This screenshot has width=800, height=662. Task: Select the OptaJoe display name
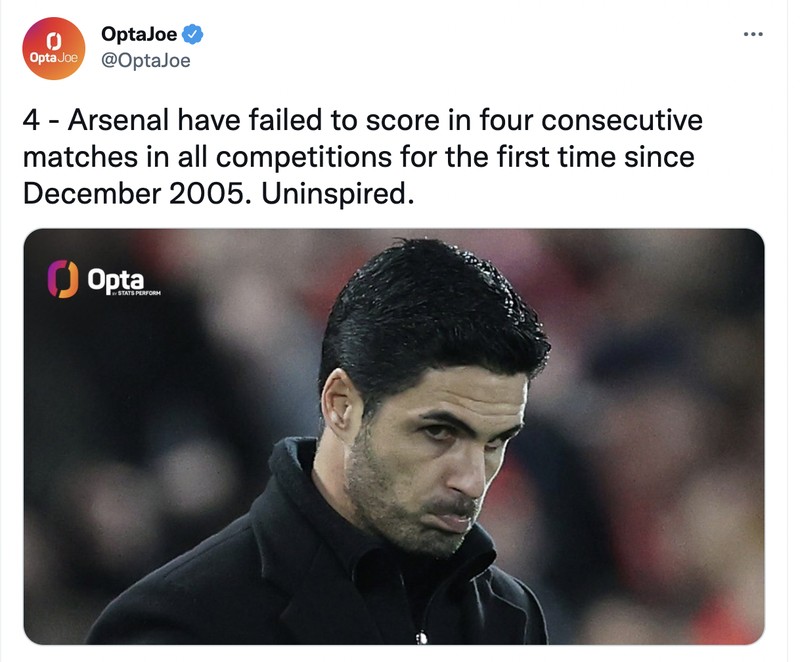click(138, 31)
